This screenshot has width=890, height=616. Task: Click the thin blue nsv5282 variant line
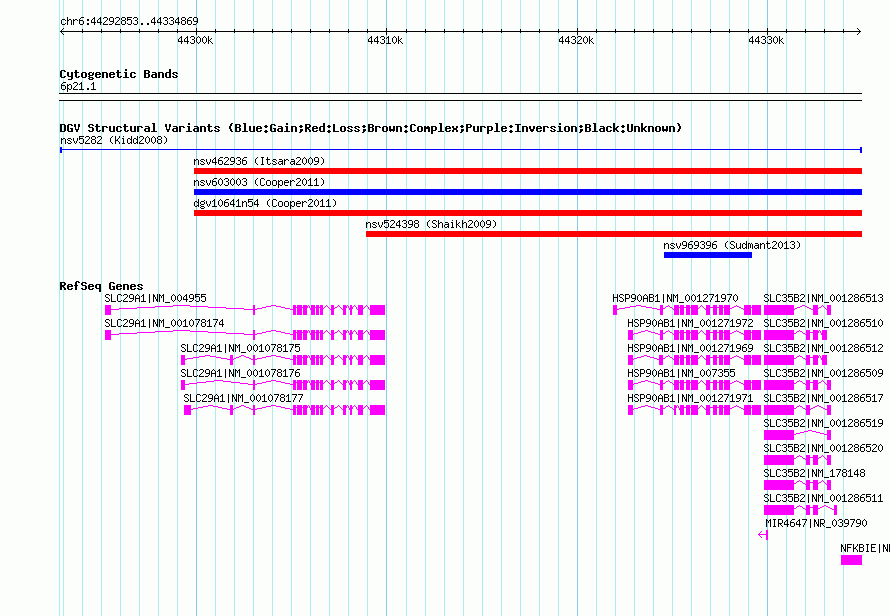coord(461,150)
